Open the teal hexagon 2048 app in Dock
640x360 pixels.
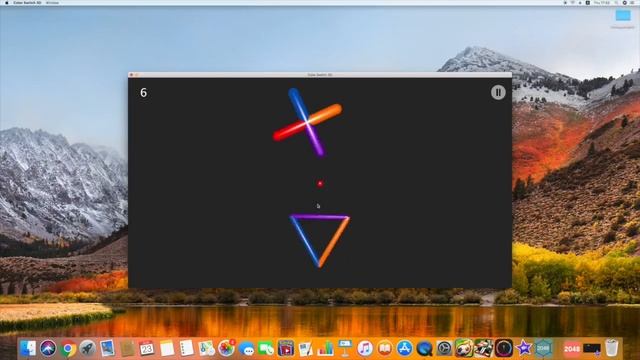(x=543, y=349)
